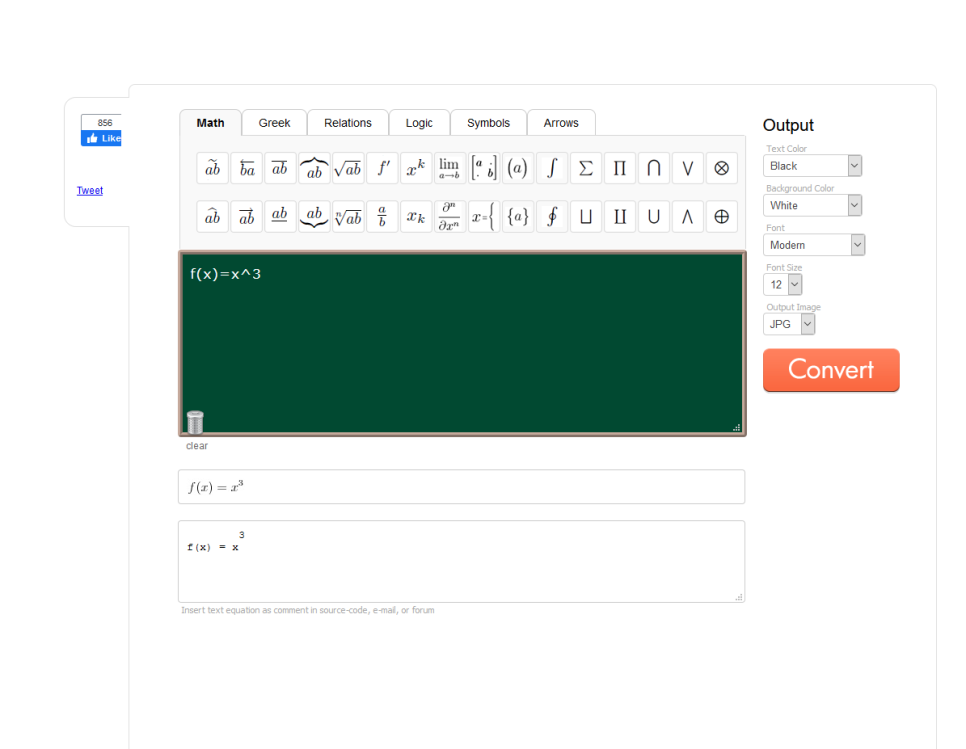Open the Text Color dropdown
966x749 pixels.
[812, 166]
